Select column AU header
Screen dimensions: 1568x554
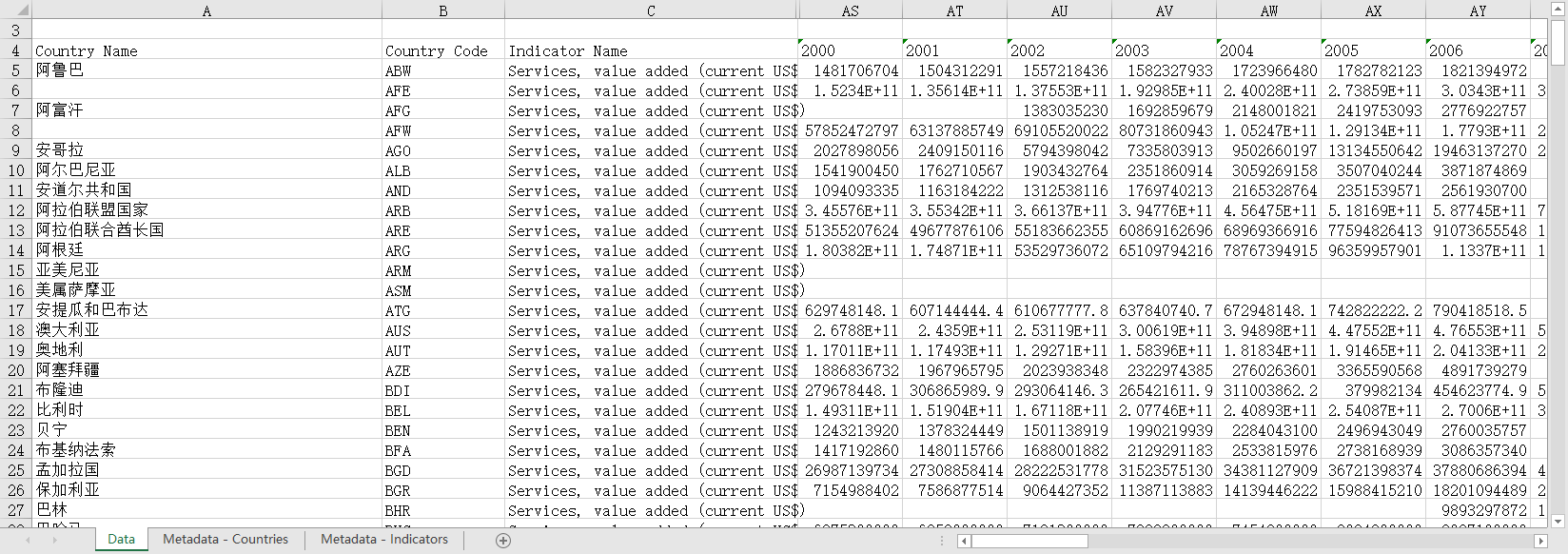[1060, 10]
